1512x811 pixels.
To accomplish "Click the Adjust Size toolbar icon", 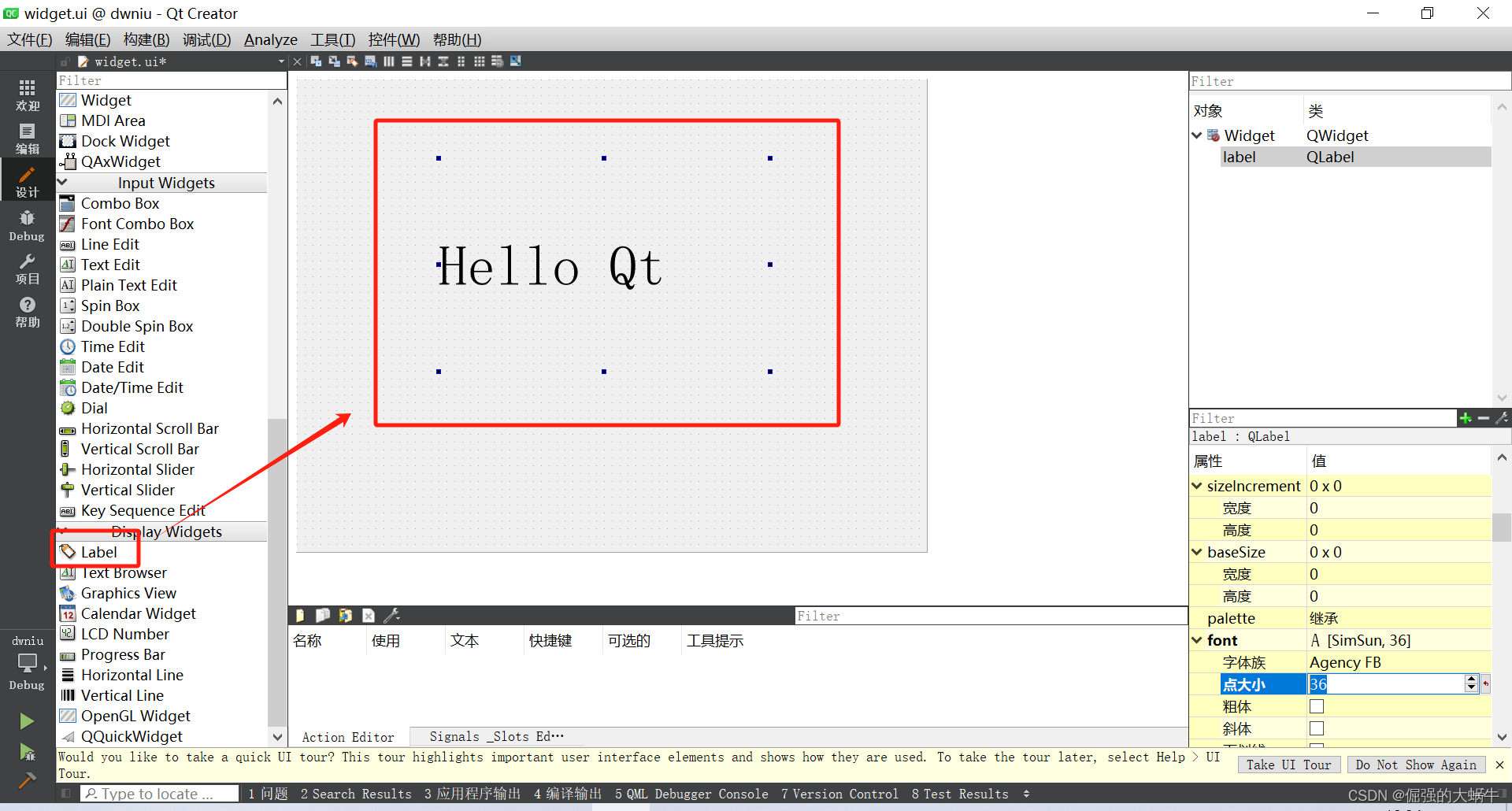I will (515, 61).
